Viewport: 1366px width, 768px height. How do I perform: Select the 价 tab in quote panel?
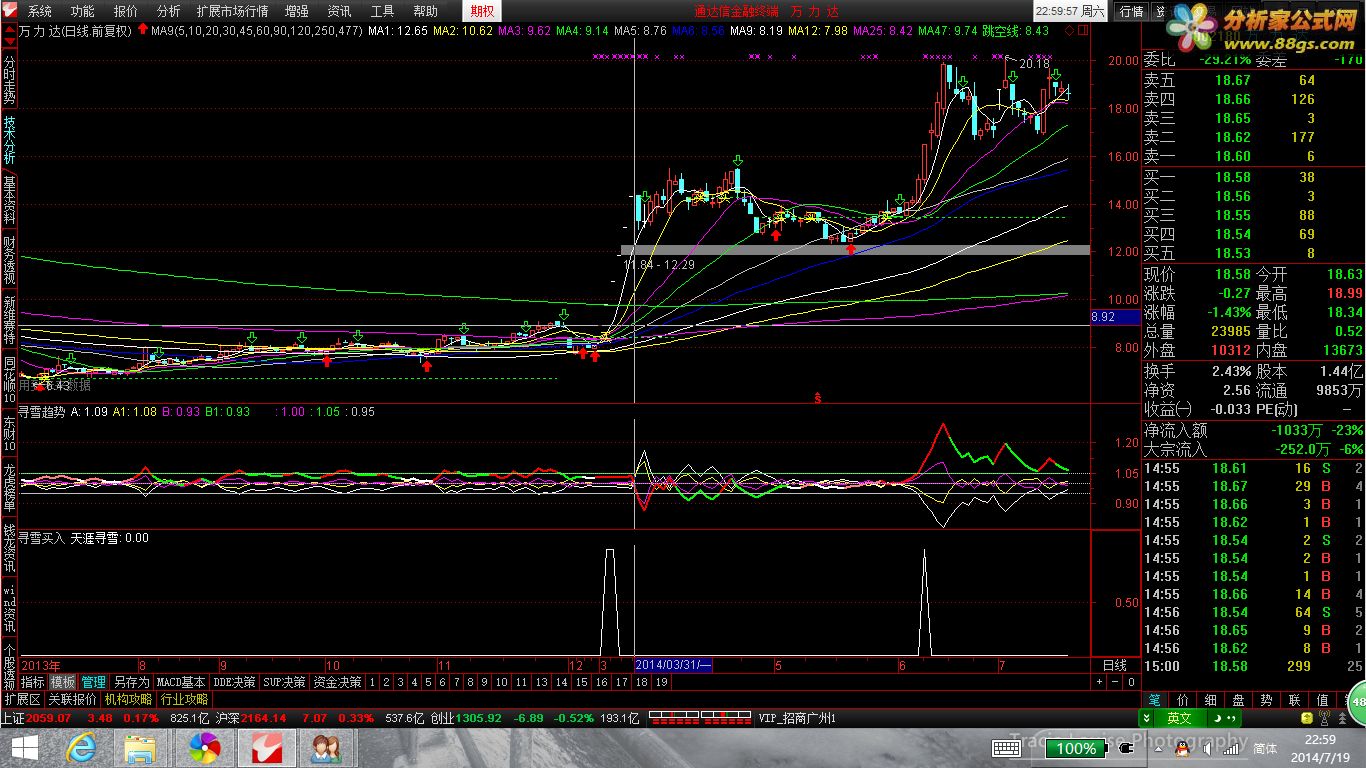click(x=1183, y=700)
